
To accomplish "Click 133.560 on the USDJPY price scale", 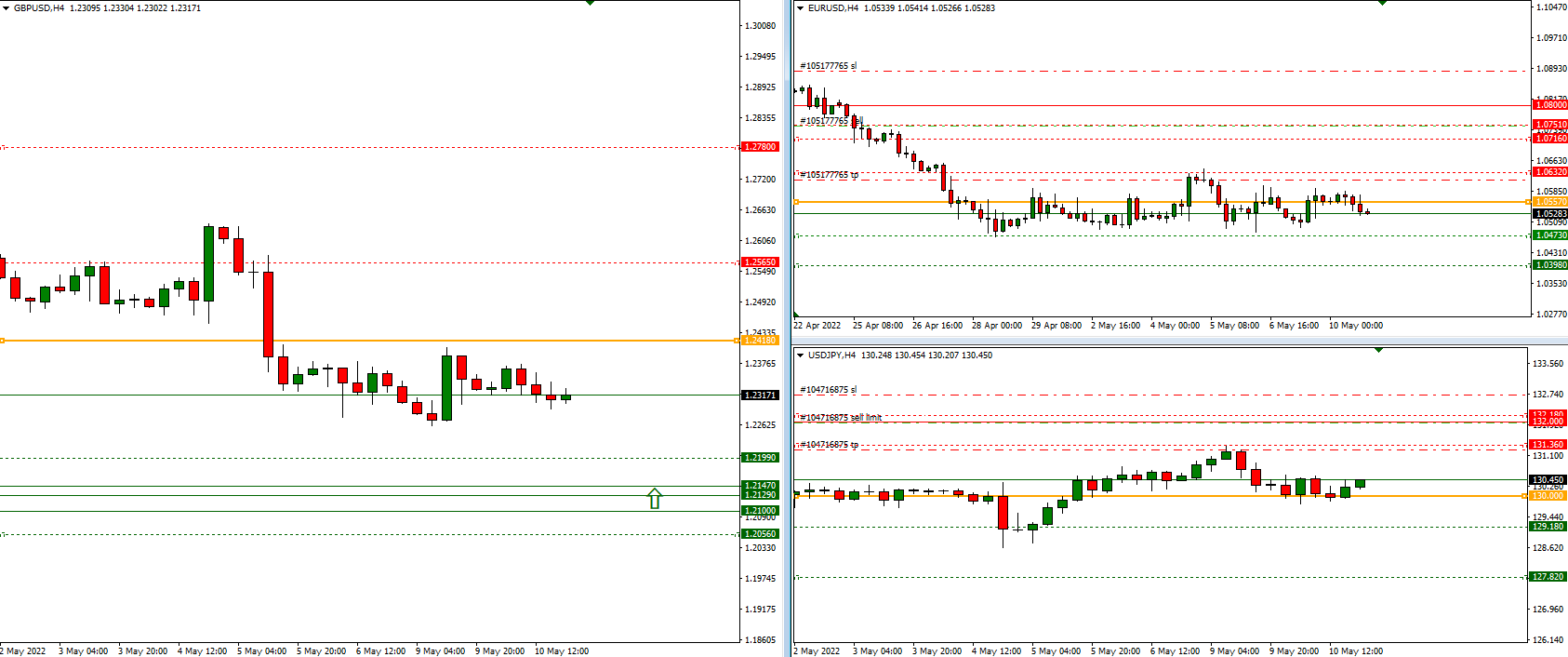I will coord(1548,364).
